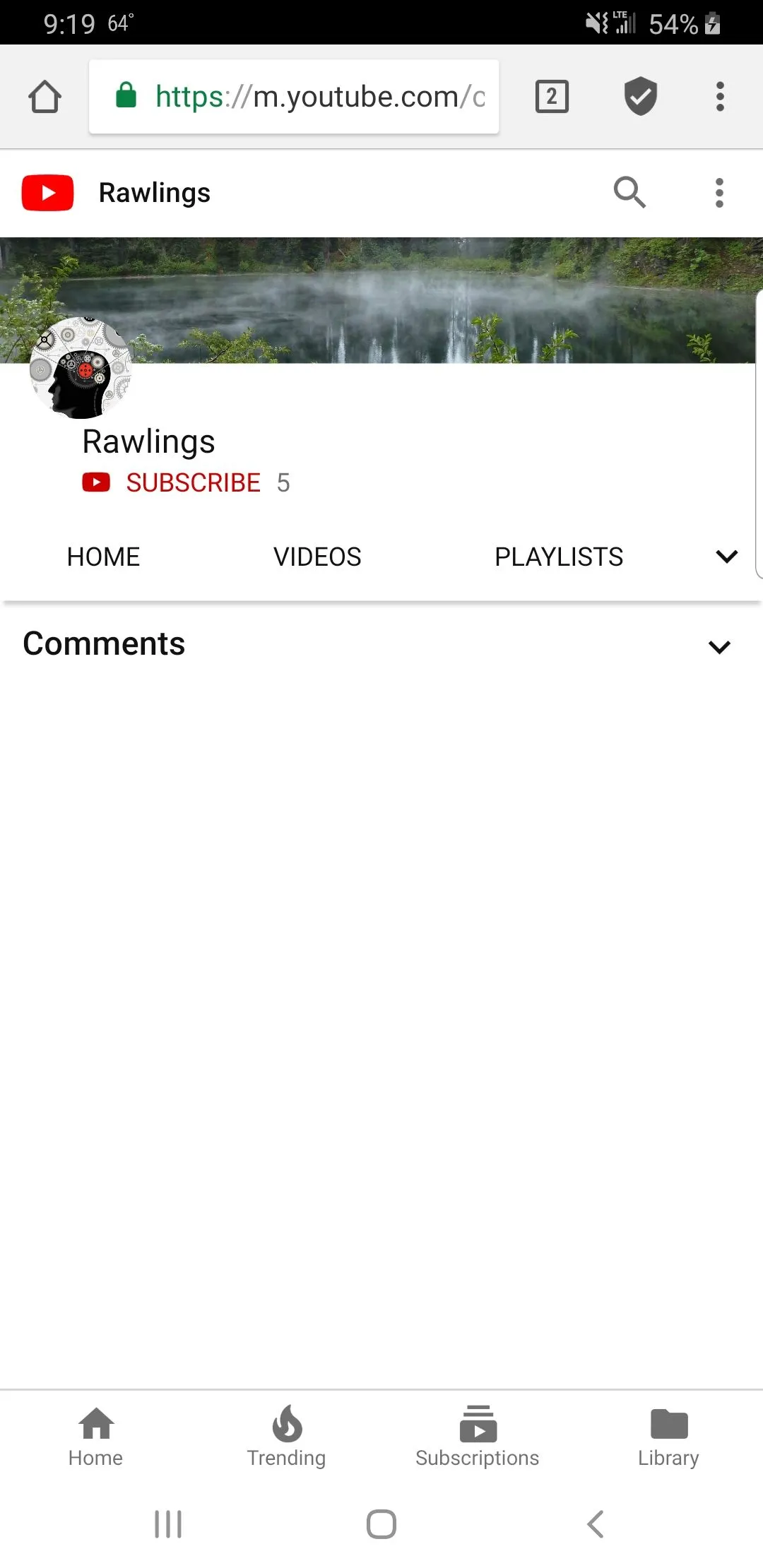Viewport: 763px width, 1568px height.
Task: Tap the green padlock in address bar
Action: pyautogui.click(x=126, y=95)
